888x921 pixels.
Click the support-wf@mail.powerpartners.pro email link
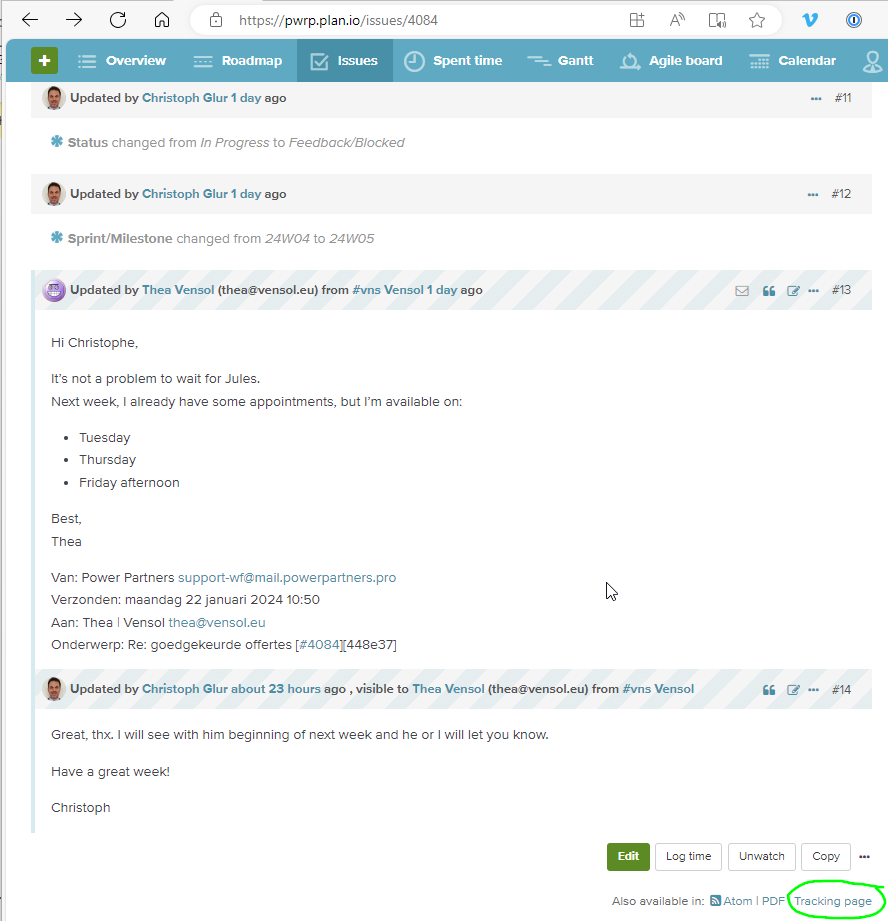click(287, 577)
